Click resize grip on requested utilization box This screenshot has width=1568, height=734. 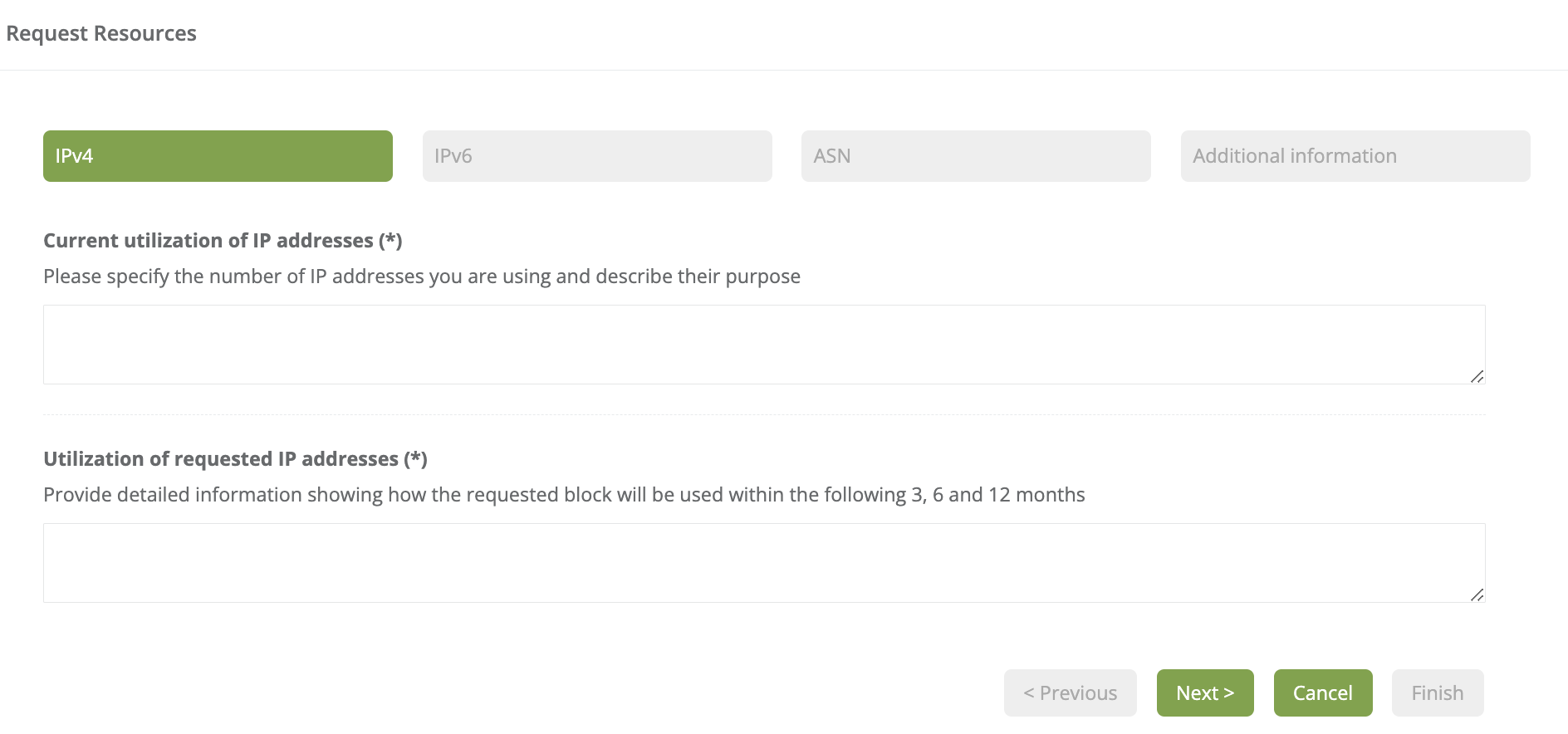tap(1477, 595)
